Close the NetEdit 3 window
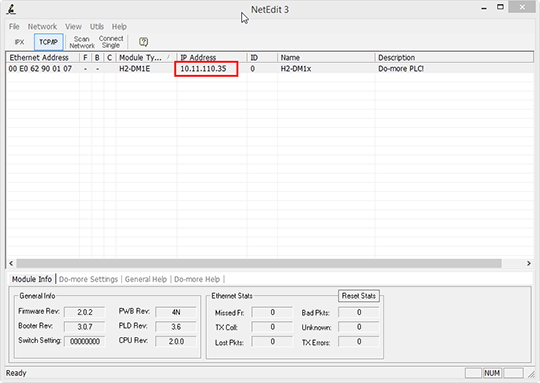Viewport: 540px width, 383px height. [x=522, y=7]
